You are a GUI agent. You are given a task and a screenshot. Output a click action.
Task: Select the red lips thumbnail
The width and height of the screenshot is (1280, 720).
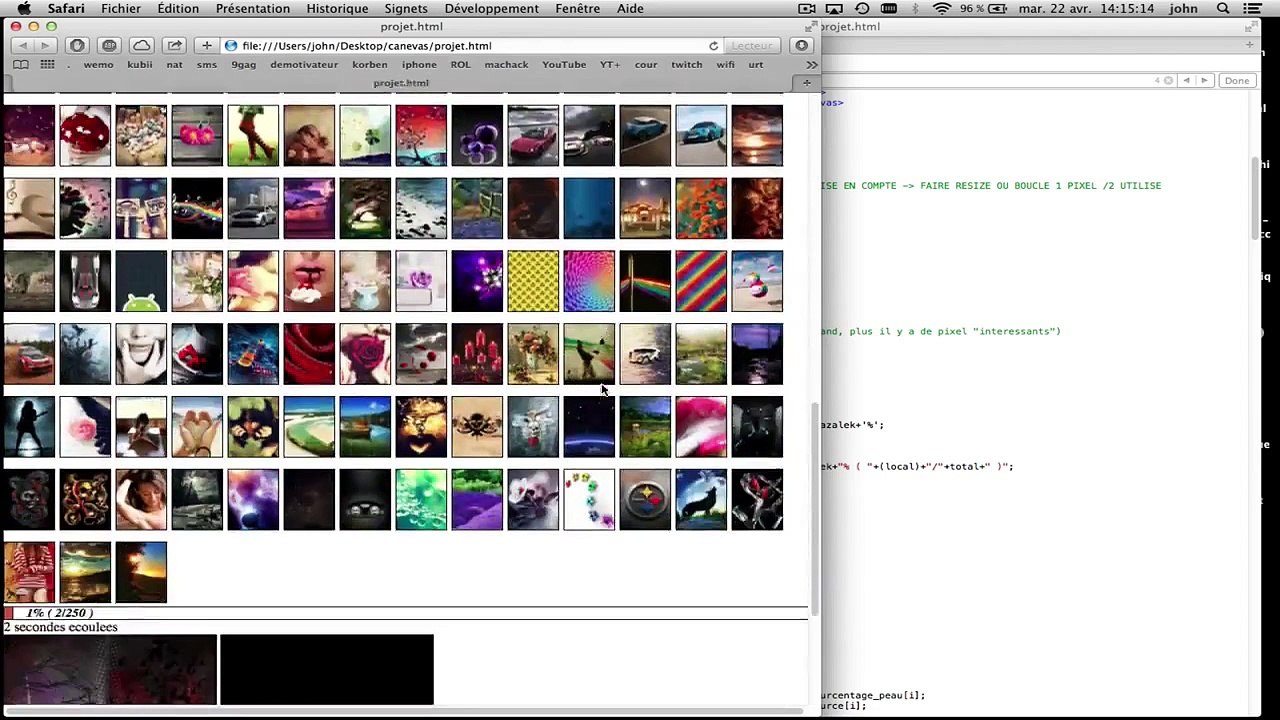pyautogui.click(x=309, y=281)
